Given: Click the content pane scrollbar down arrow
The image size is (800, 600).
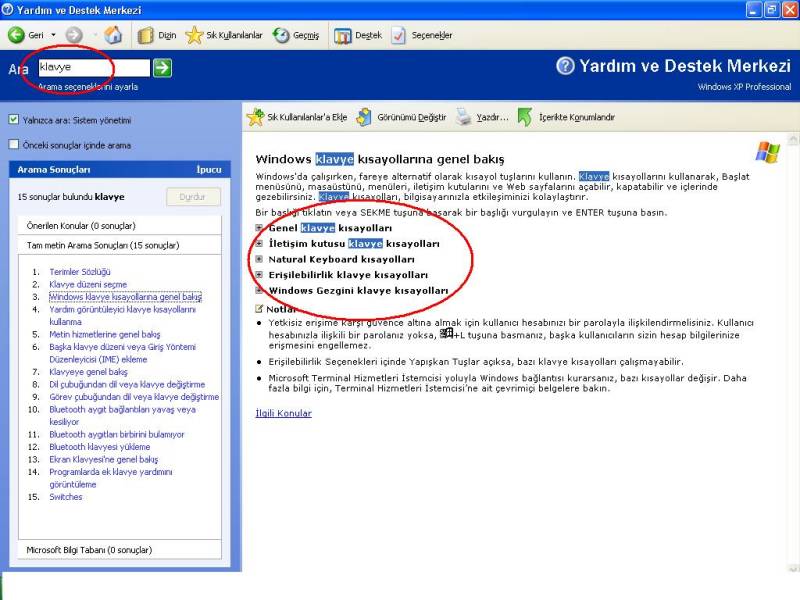Looking at the screenshot, I should (x=793, y=568).
